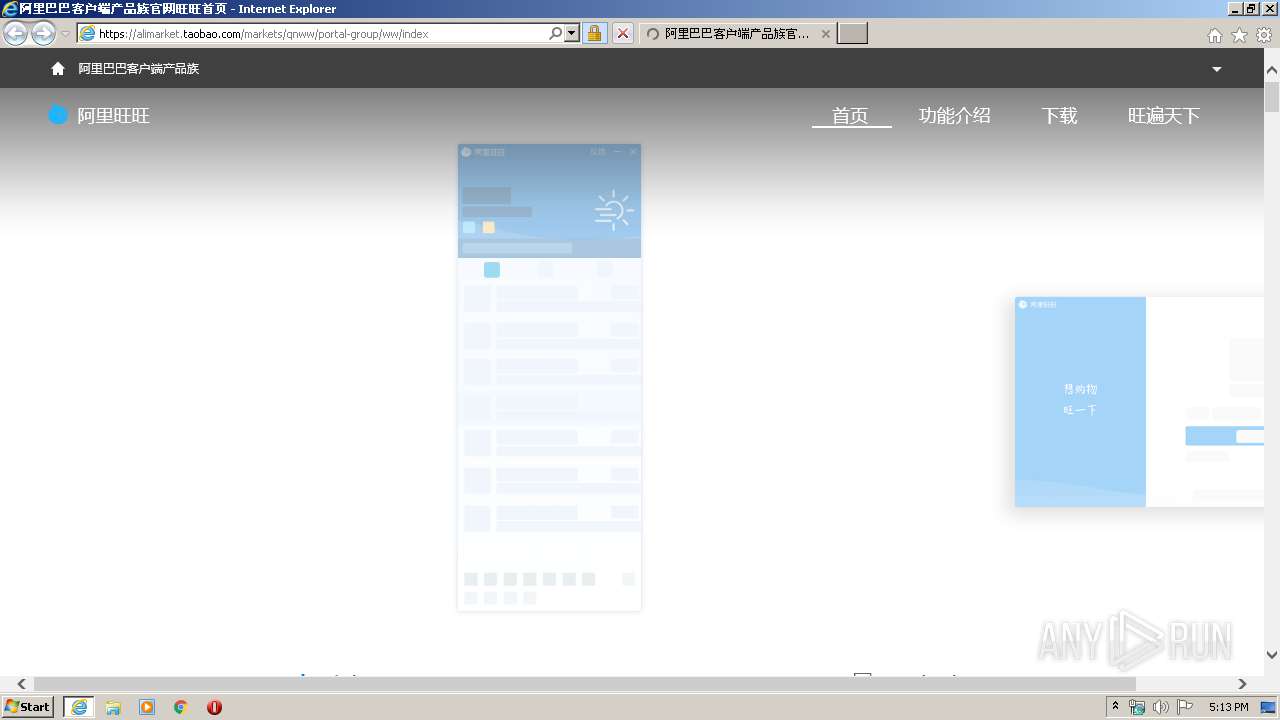Click the horizontal scrollbar left arrow

[21, 684]
